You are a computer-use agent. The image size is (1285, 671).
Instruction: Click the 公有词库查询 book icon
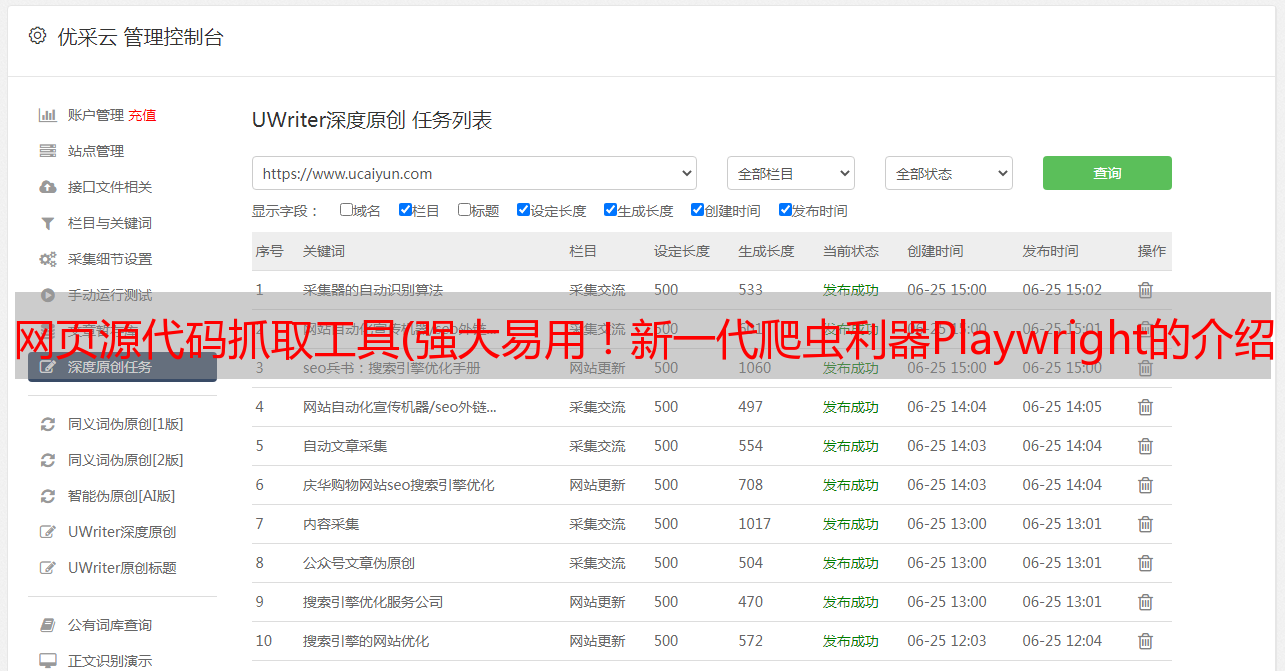(47, 625)
